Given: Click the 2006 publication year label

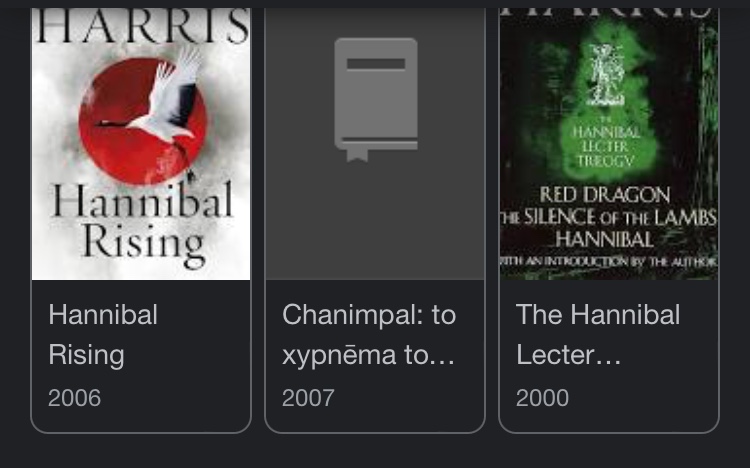Looking at the screenshot, I should (x=75, y=398).
